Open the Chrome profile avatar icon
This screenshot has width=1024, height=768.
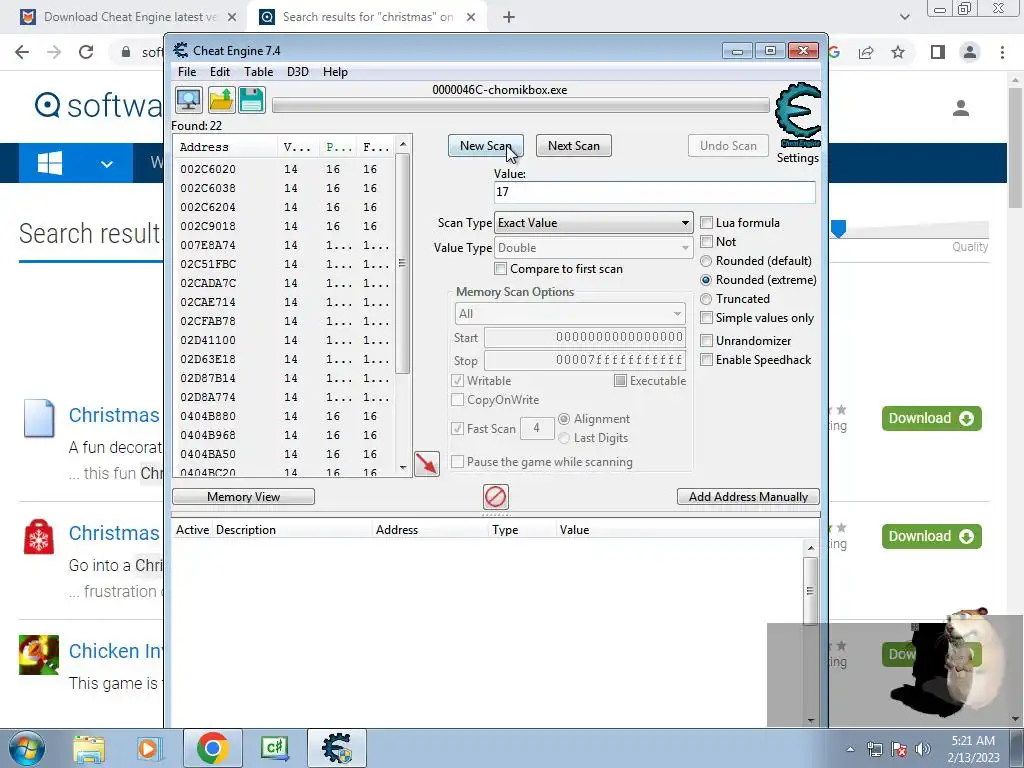(970, 52)
